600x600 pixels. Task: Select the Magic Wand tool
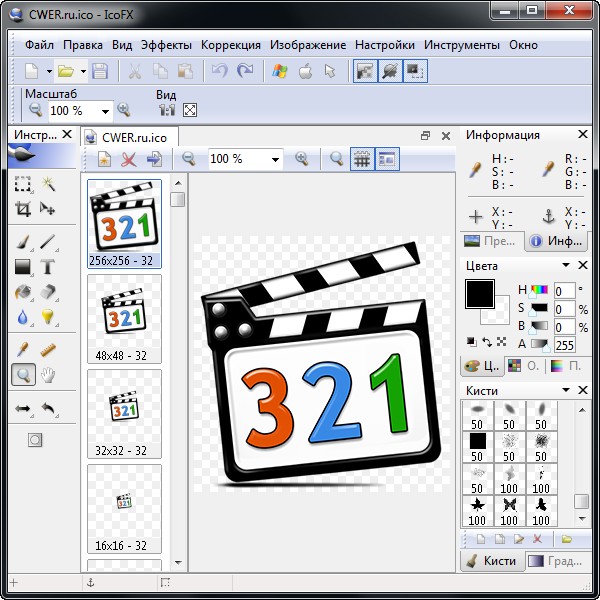(x=47, y=184)
